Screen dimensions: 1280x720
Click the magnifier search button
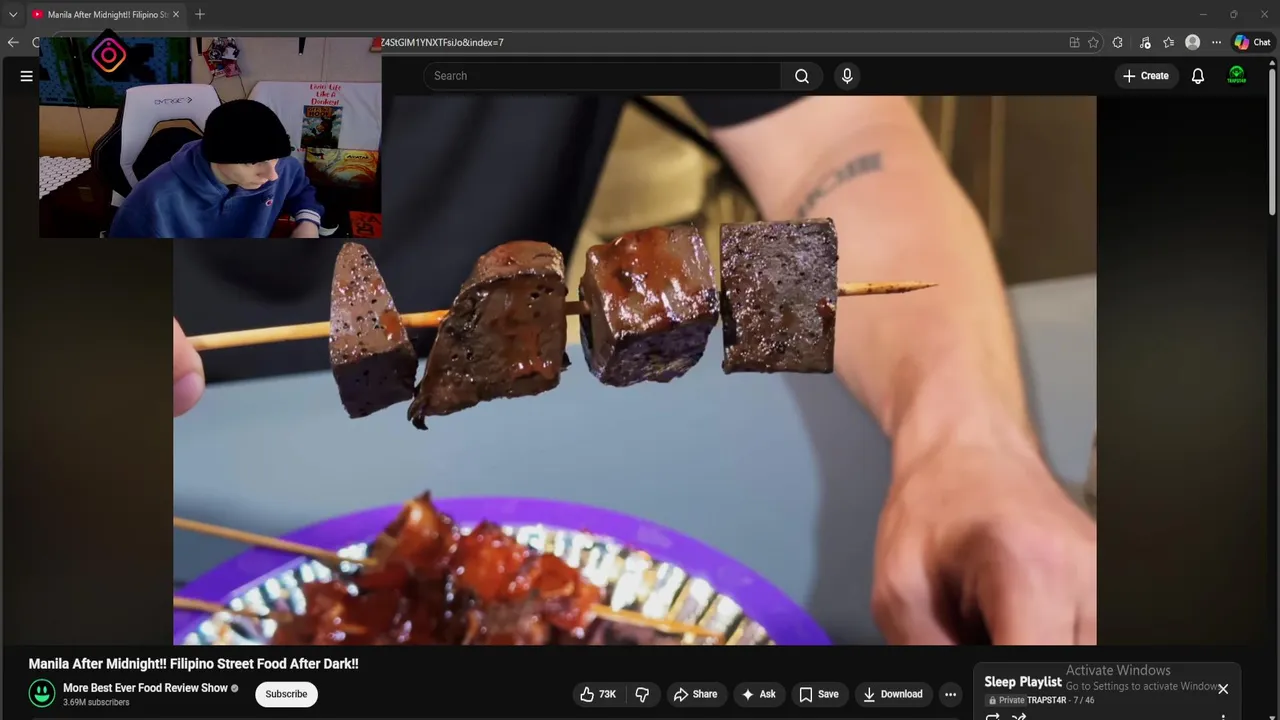[802, 76]
